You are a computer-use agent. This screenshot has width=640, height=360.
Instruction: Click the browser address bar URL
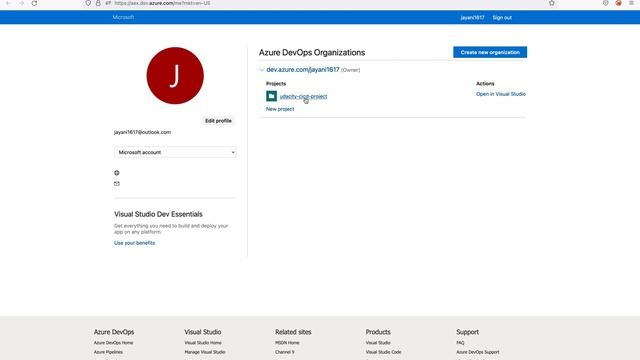pyautogui.click(x=162, y=3)
